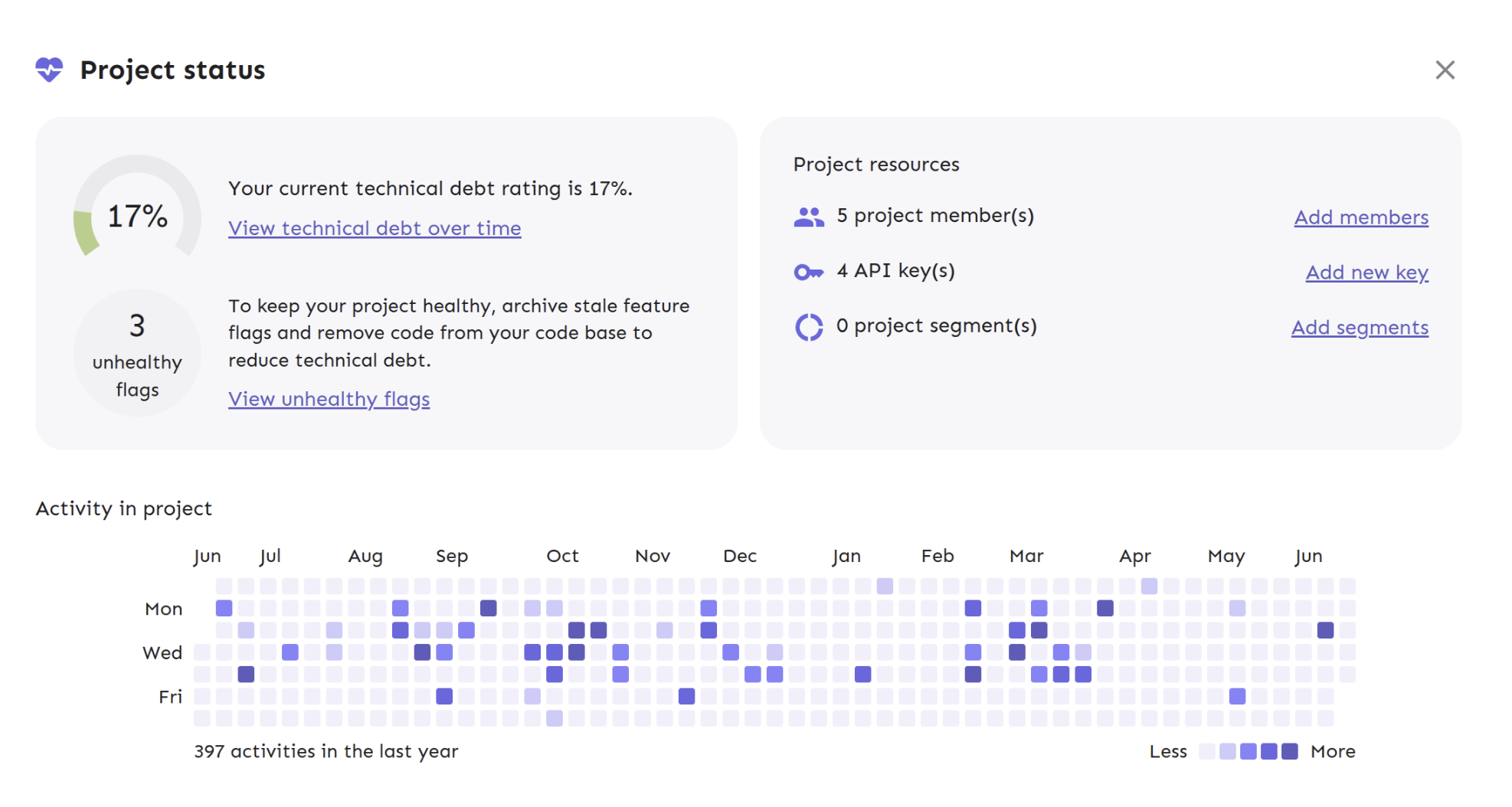The height and width of the screenshot is (807, 1512).
Task: Close the Project status dialog
Action: (1447, 70)
